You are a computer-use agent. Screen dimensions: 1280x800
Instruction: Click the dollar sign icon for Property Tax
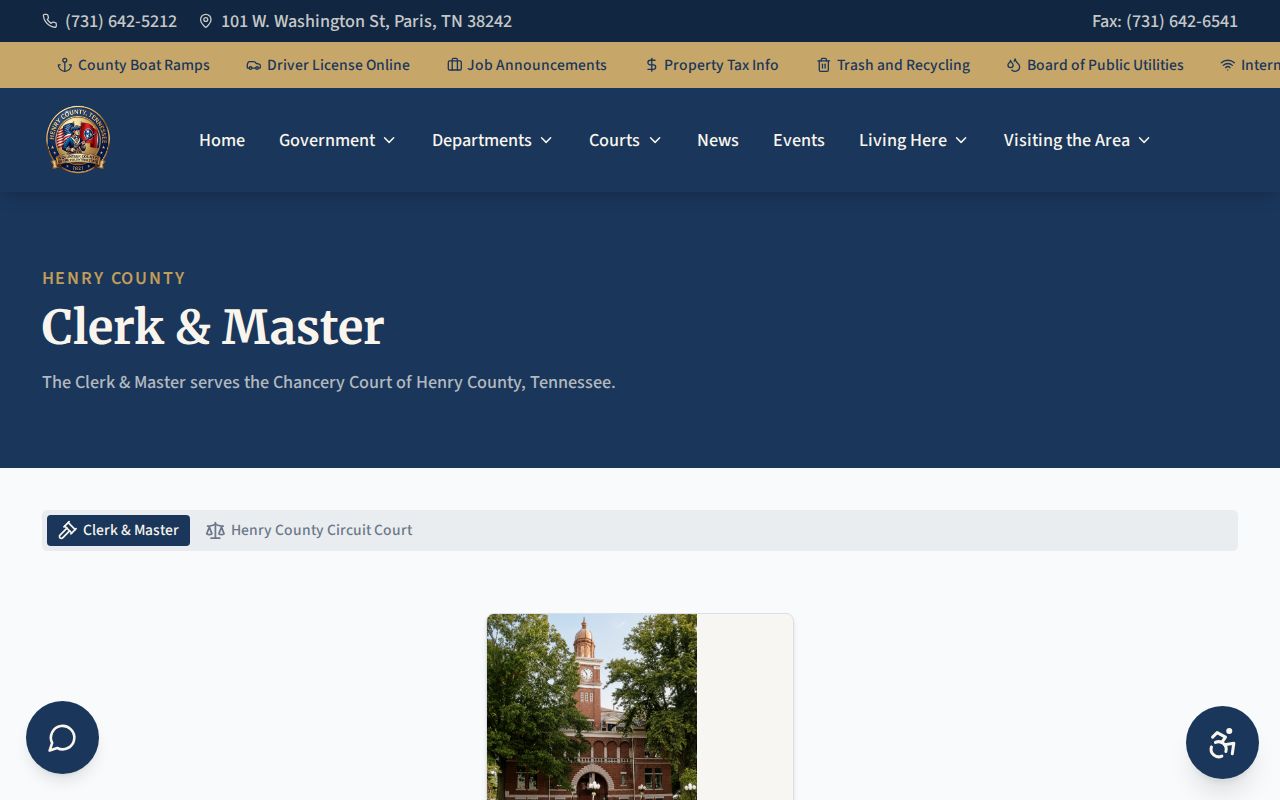[x=652, y=65]
